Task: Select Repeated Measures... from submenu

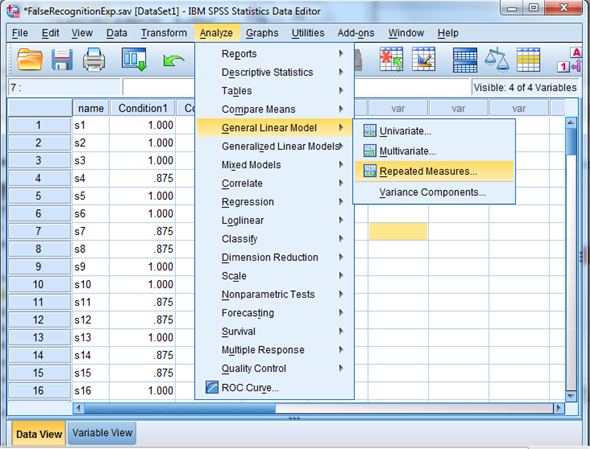Action: coord(434,172)
